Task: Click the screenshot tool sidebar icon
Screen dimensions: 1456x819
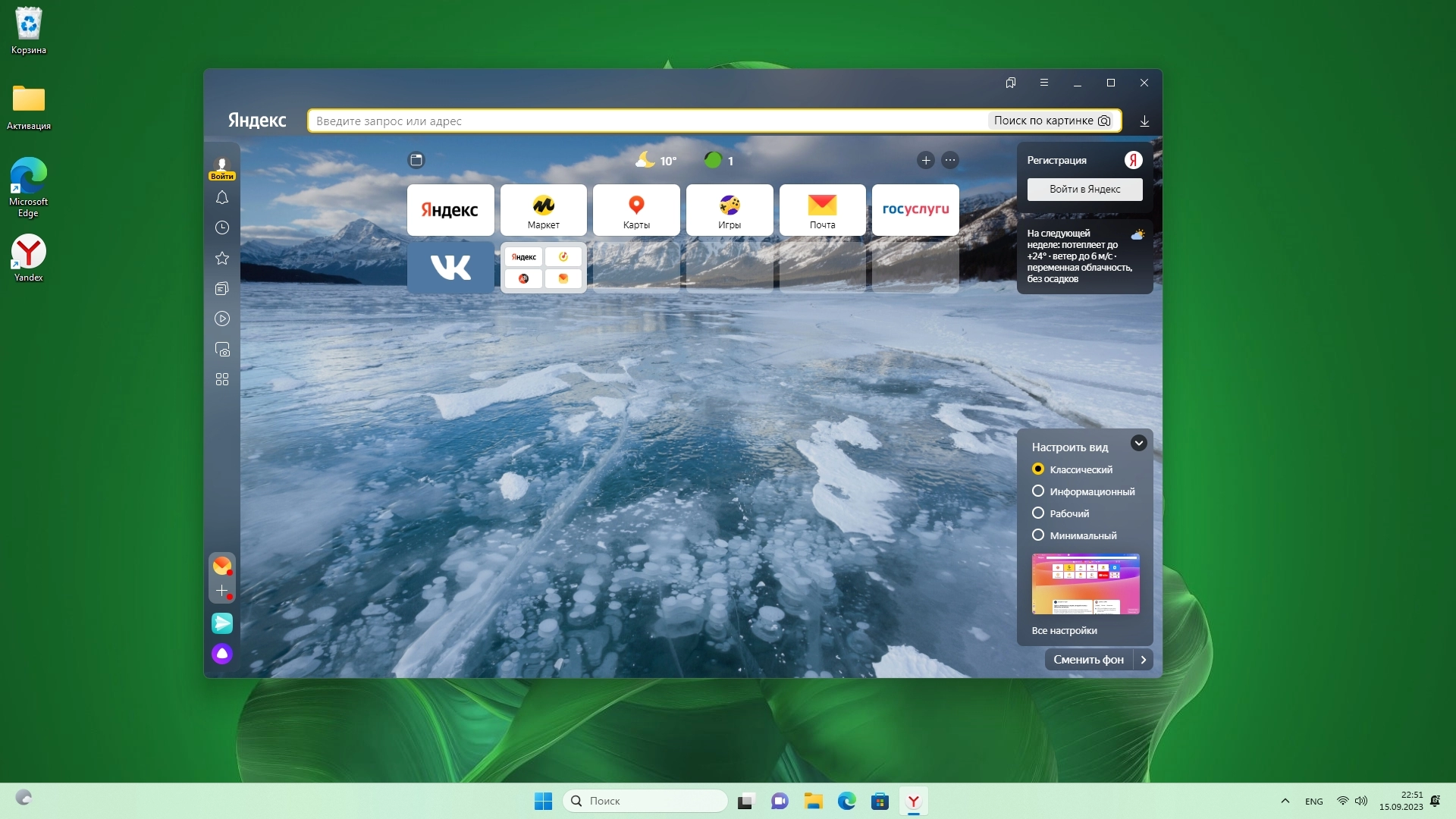Action: point(222,350)
